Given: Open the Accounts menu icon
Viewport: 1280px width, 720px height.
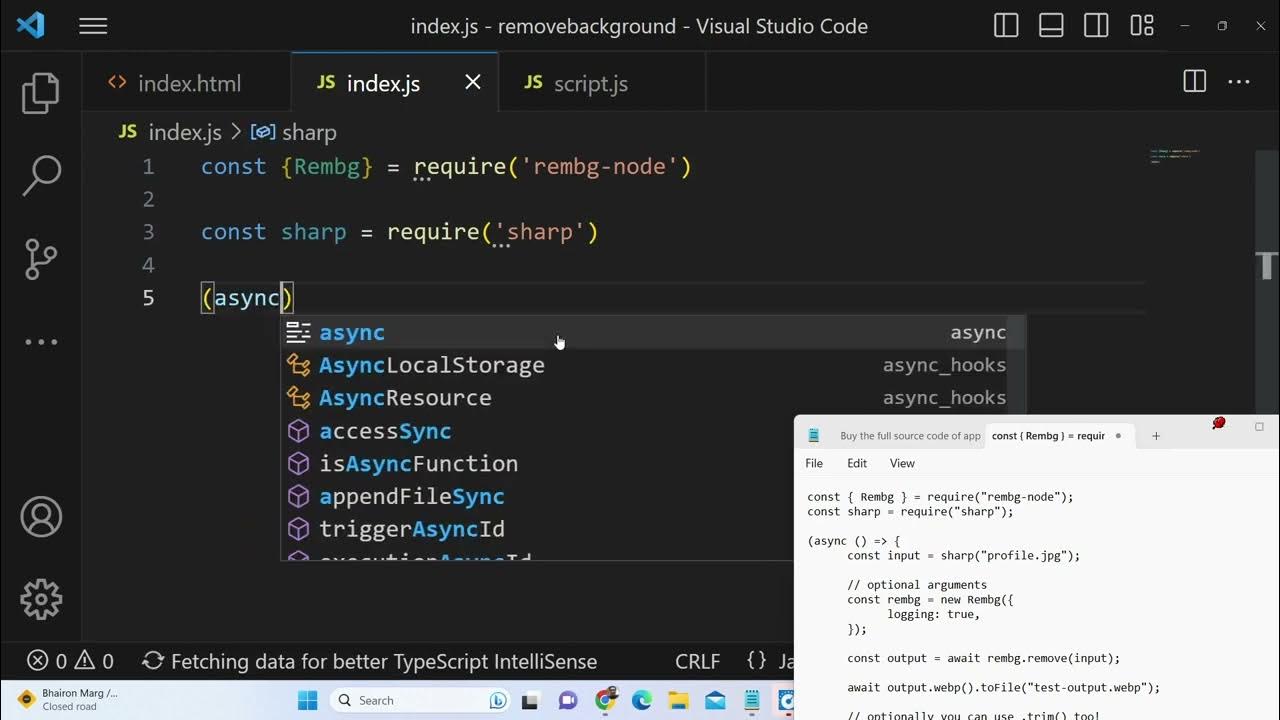Looking at the screenshot, I should (41, 517).
